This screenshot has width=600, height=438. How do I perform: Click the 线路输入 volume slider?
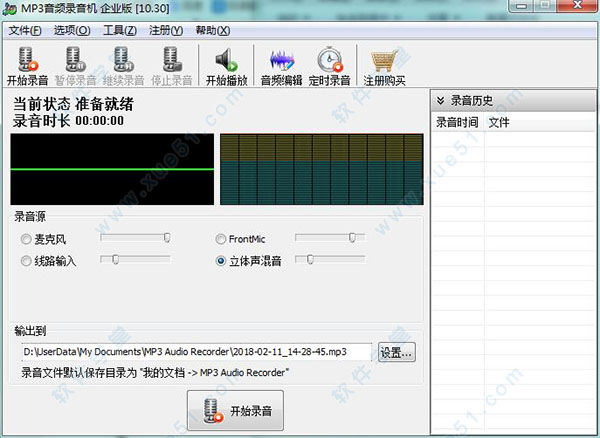(135, 260)
